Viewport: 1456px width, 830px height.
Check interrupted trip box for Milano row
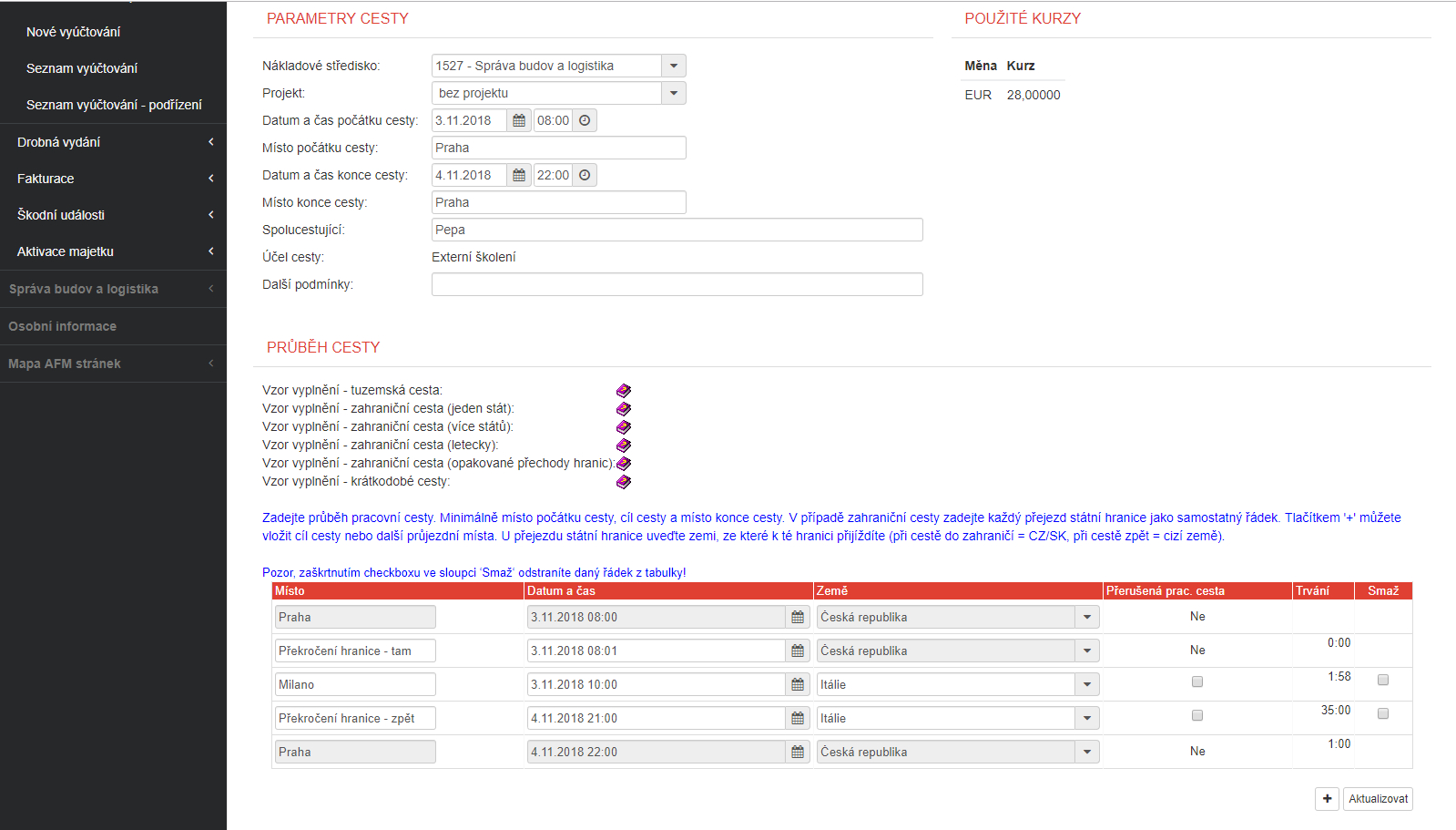(x=1197, y=681)
